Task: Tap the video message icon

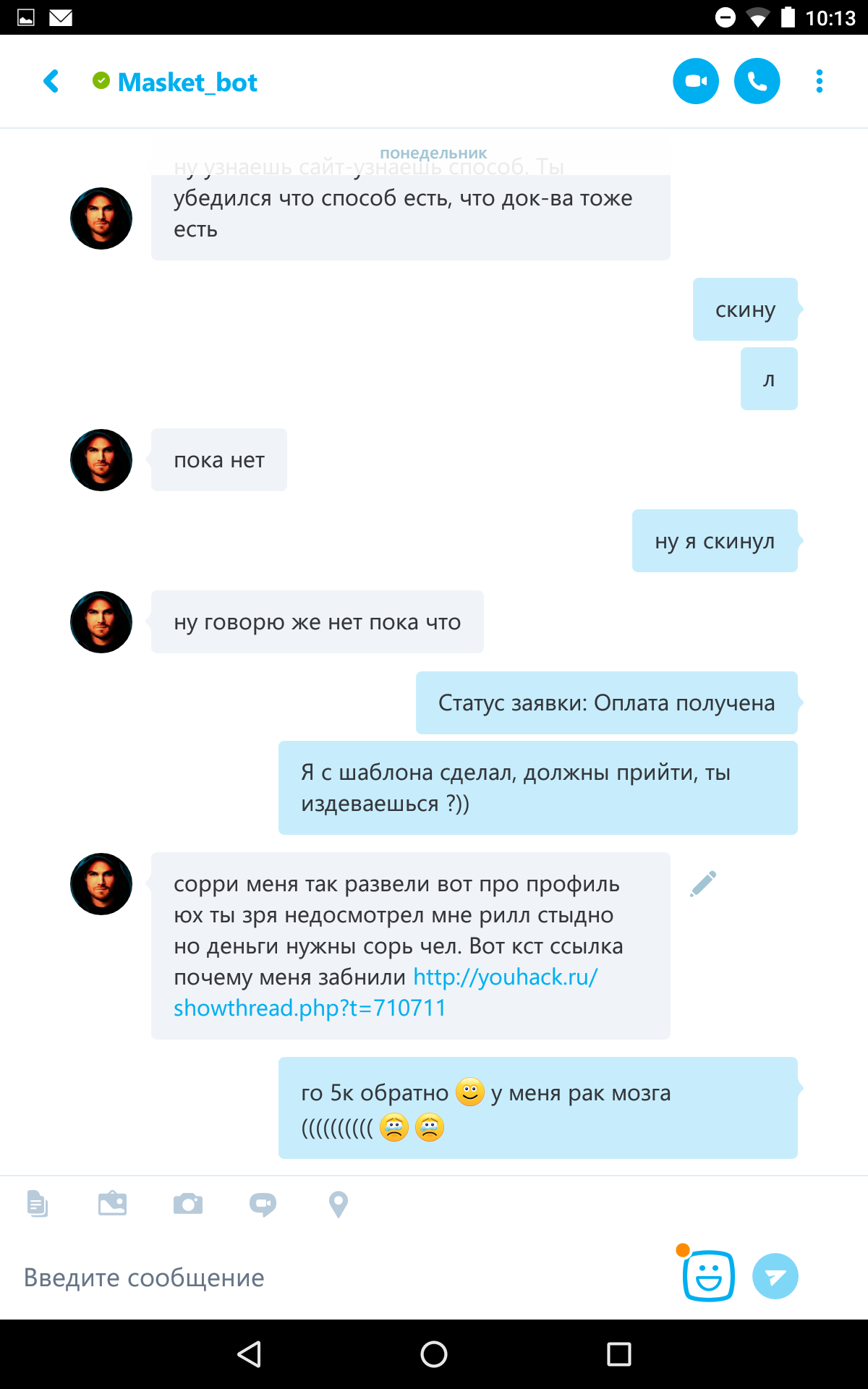Action: coord(263,1204)
